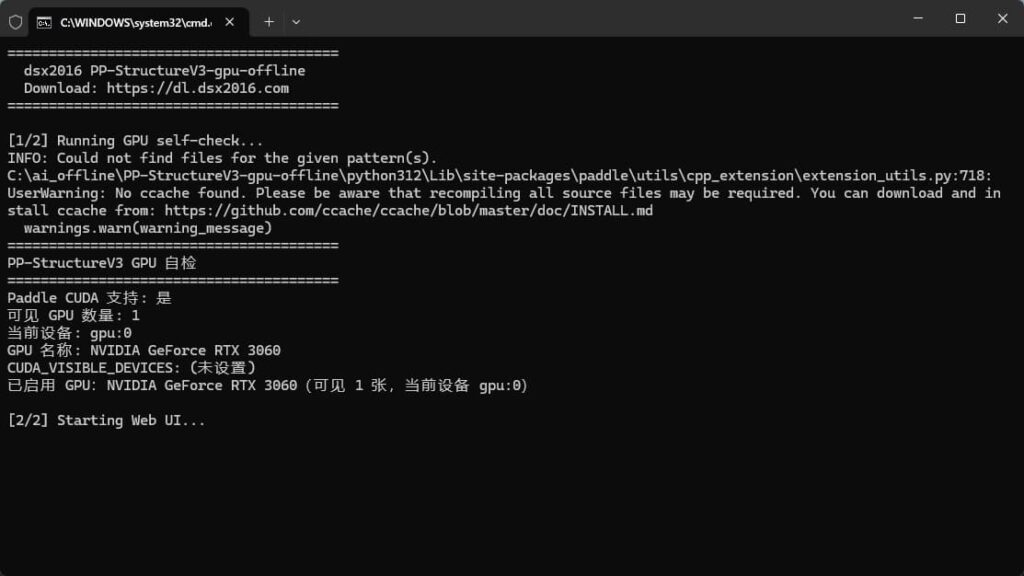The image size is (1024, 576).
Task: Open the GitHub ccache INSTALL.md link
Action: pos(408,211)
